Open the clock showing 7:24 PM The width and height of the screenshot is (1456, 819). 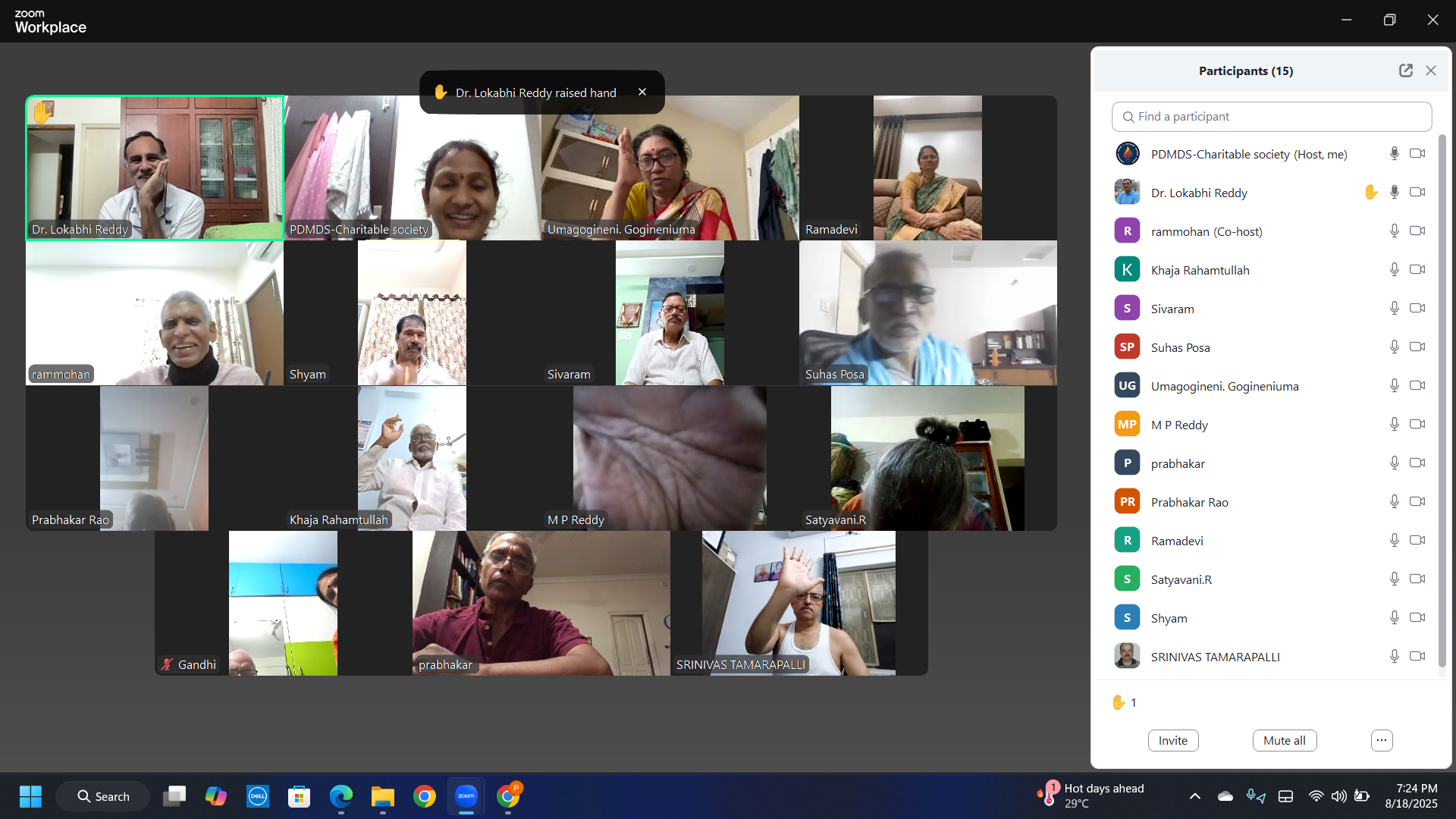(x=1411, y=796)
